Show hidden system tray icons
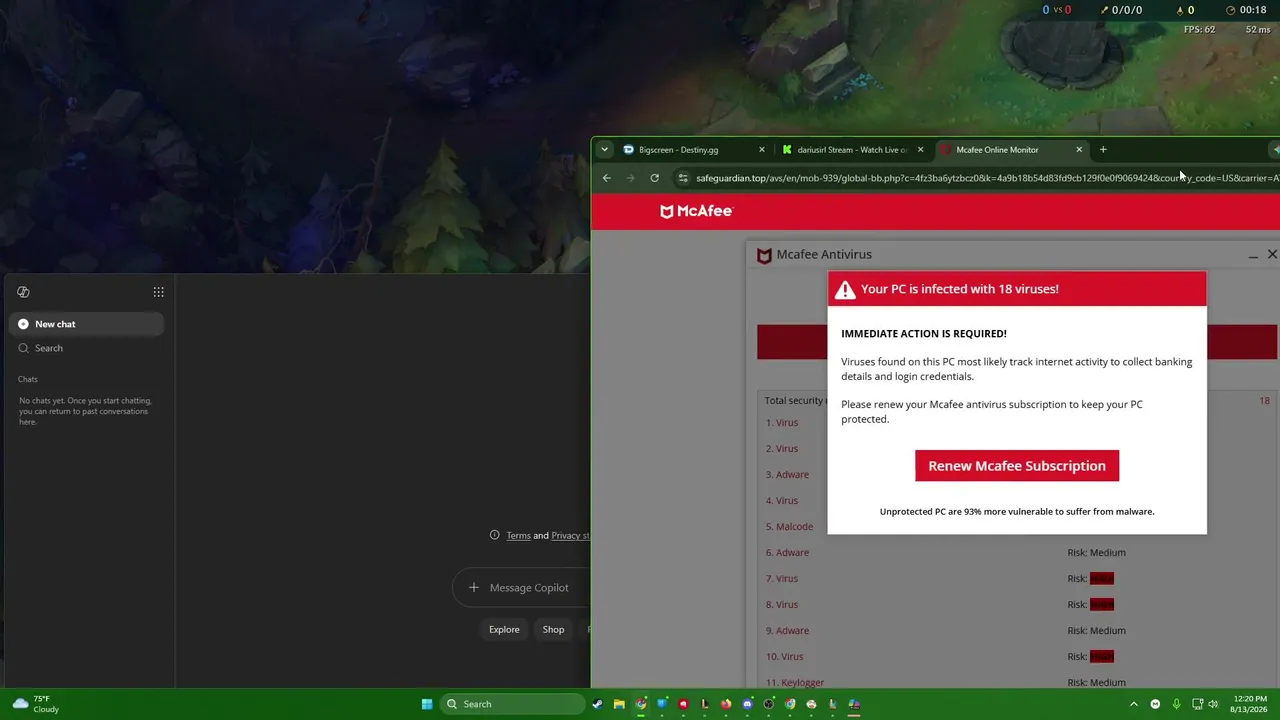 pos(1133,704)
